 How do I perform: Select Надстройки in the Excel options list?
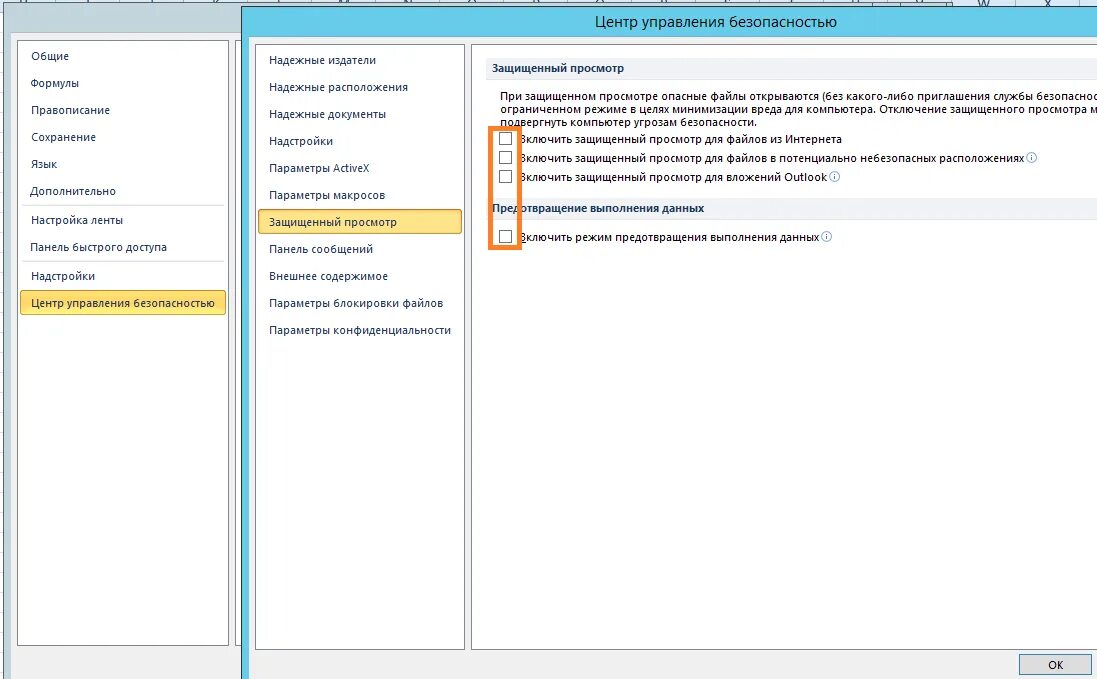(x=122, y=276)
